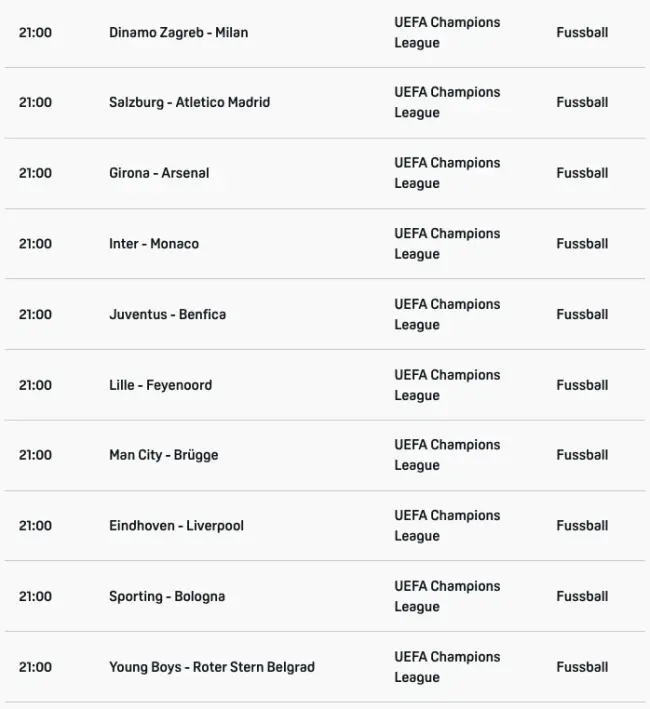
Task: Select Fussball beside Young Boys - Roter Stern Belgrad
Action: (582, 667)
